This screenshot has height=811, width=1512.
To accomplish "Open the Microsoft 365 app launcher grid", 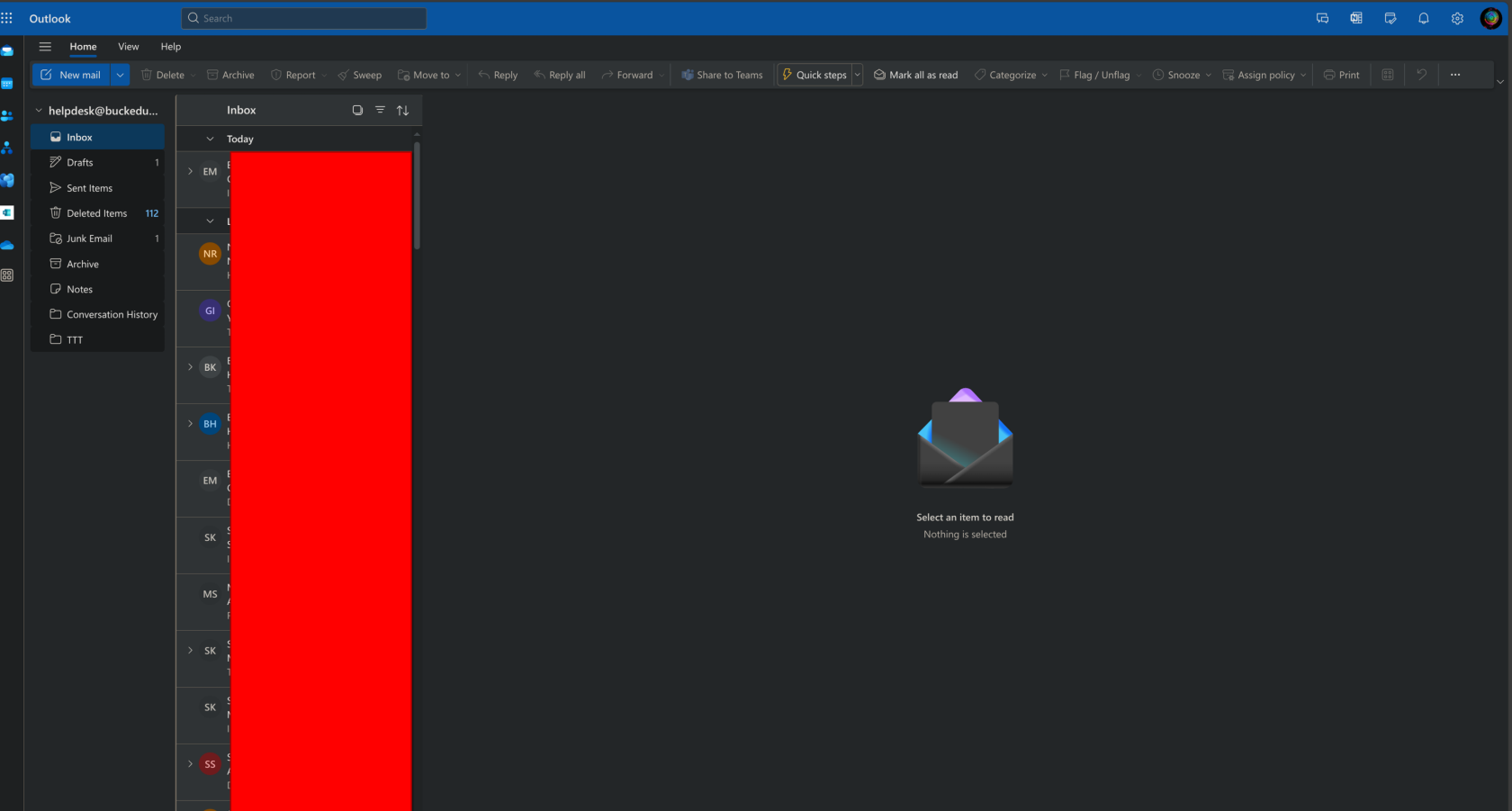I will [7, 18].
